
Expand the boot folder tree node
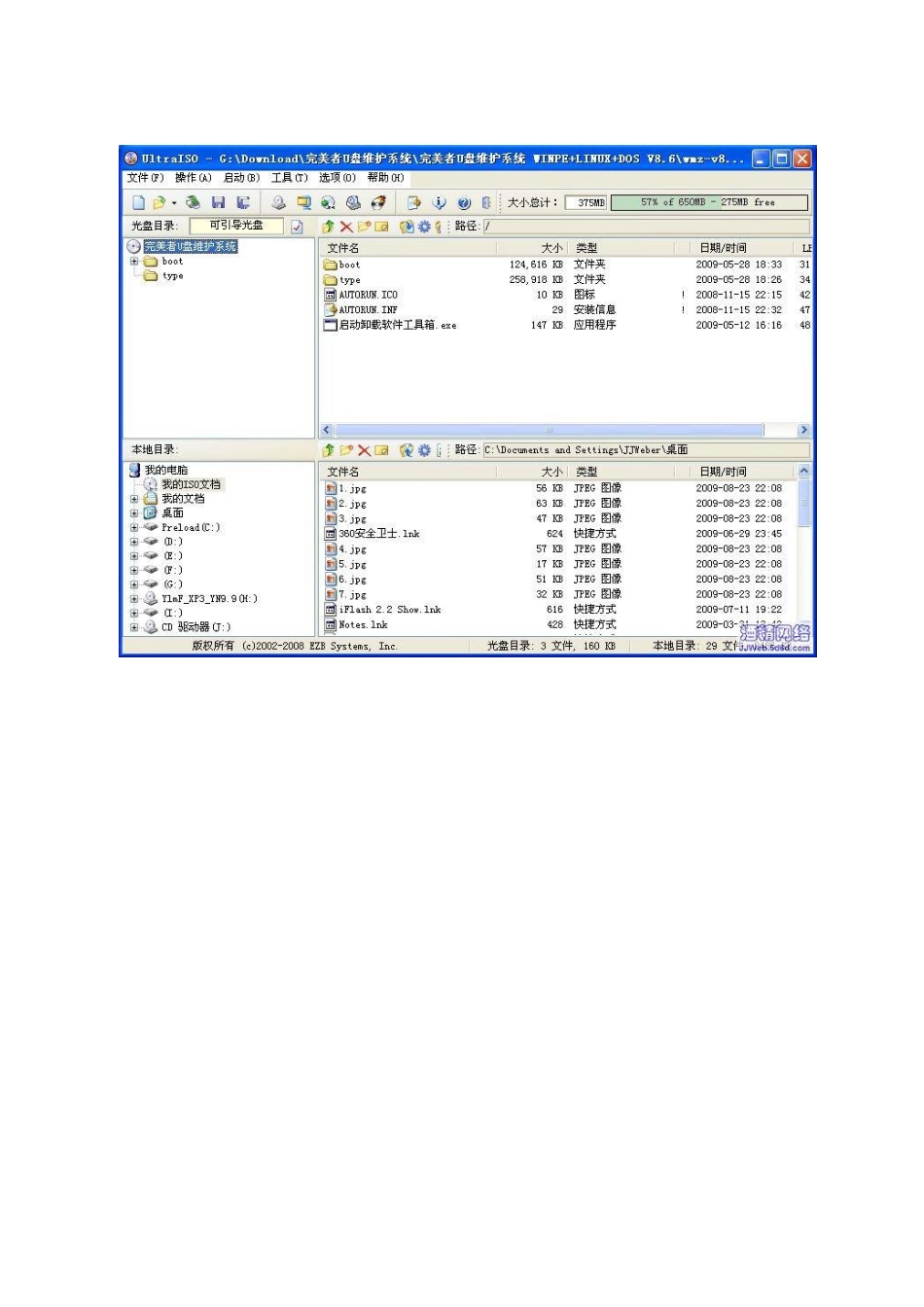click(x=134, y=262)
